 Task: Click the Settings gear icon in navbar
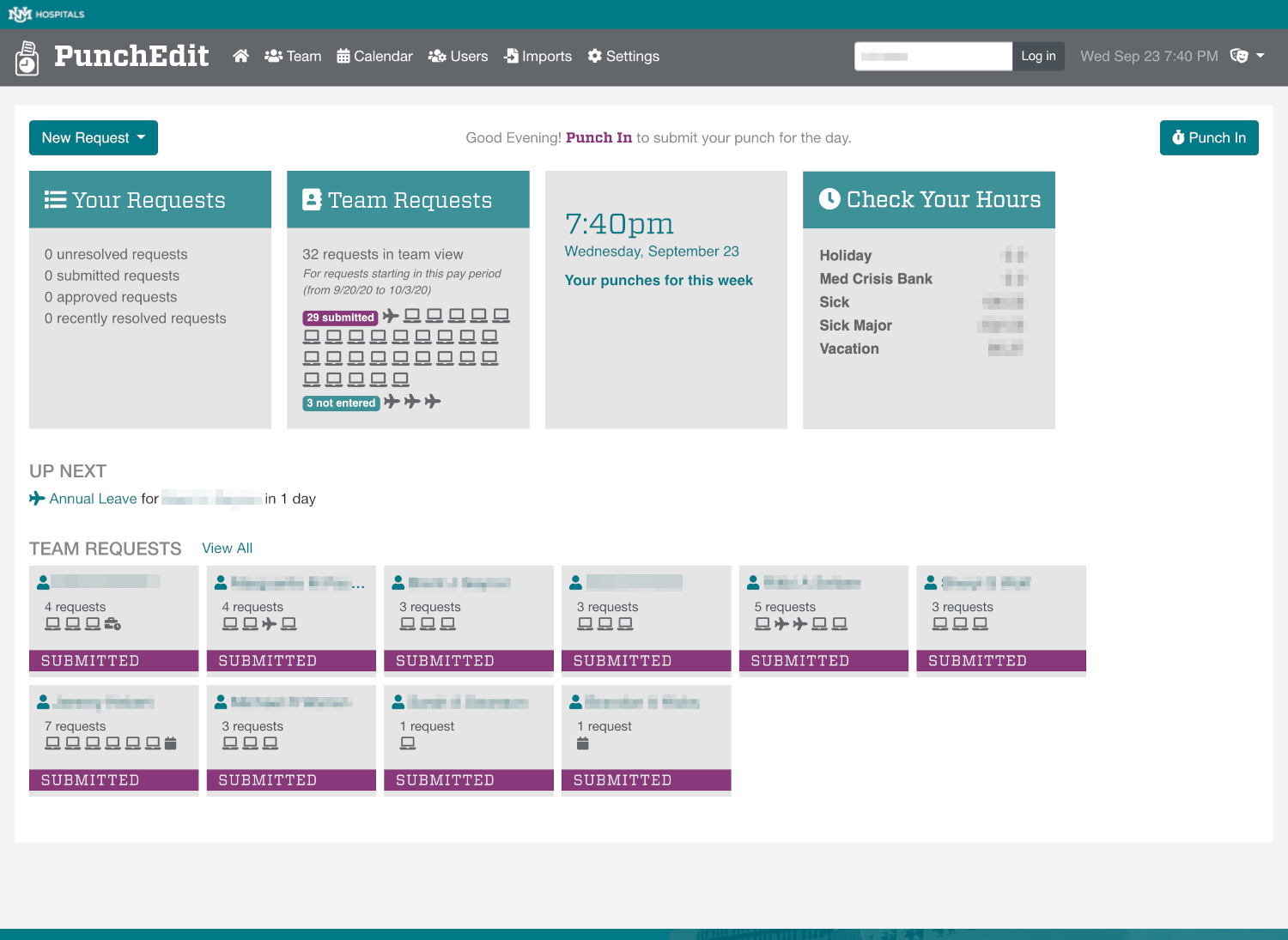pos(594,56)
